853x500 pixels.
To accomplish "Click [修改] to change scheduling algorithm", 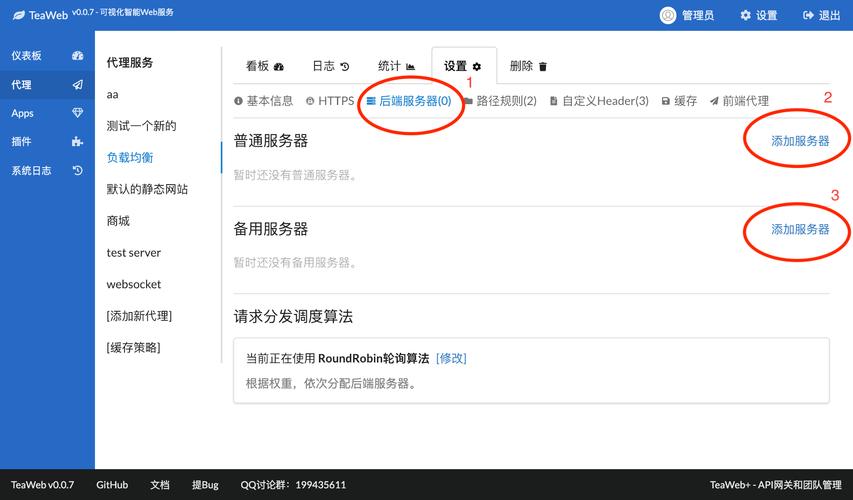I will [x=451, y=358].
